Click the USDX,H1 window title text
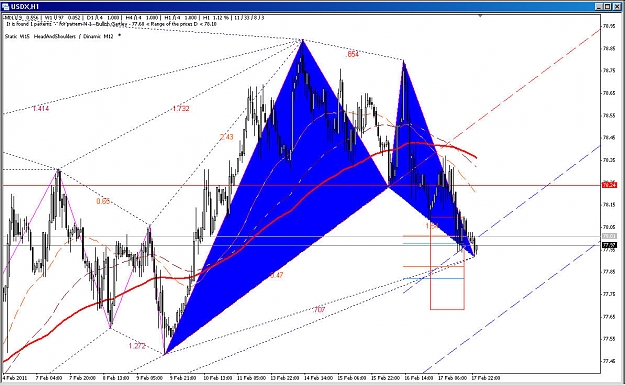This screenshot has width=625, height=385. click(25, 7)
